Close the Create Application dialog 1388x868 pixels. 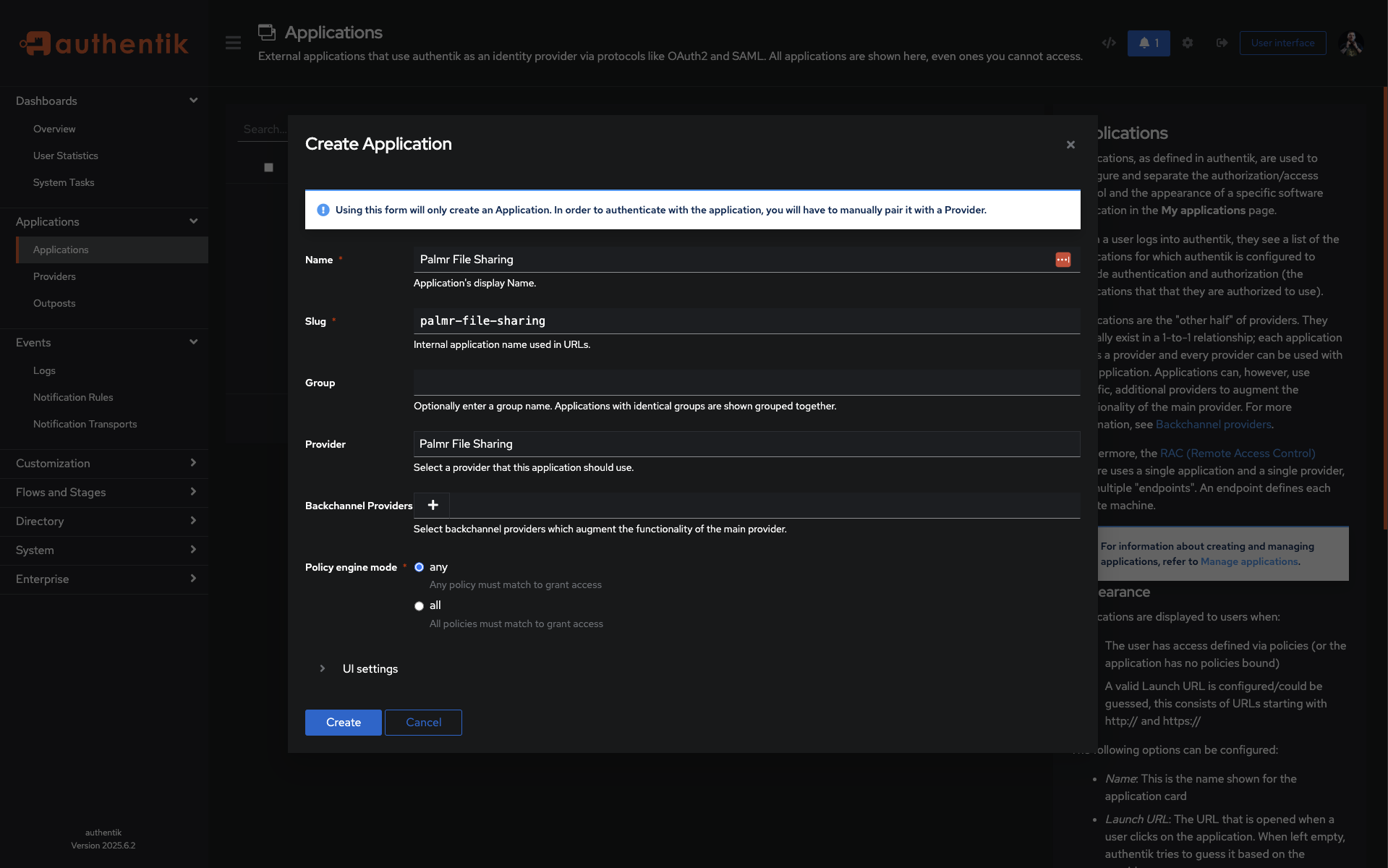click(x=1070, y=145)
